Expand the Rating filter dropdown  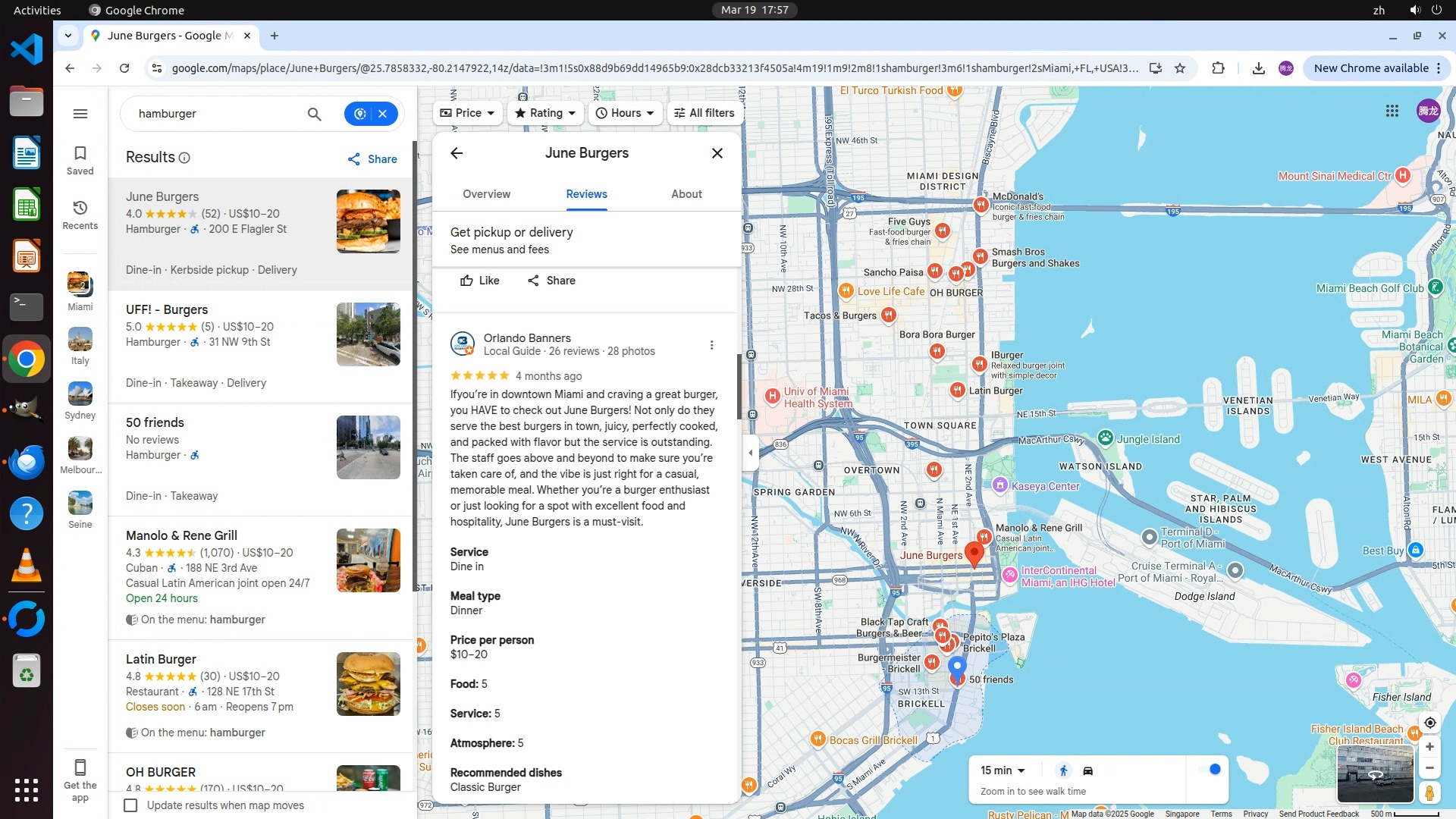(545, 113)
